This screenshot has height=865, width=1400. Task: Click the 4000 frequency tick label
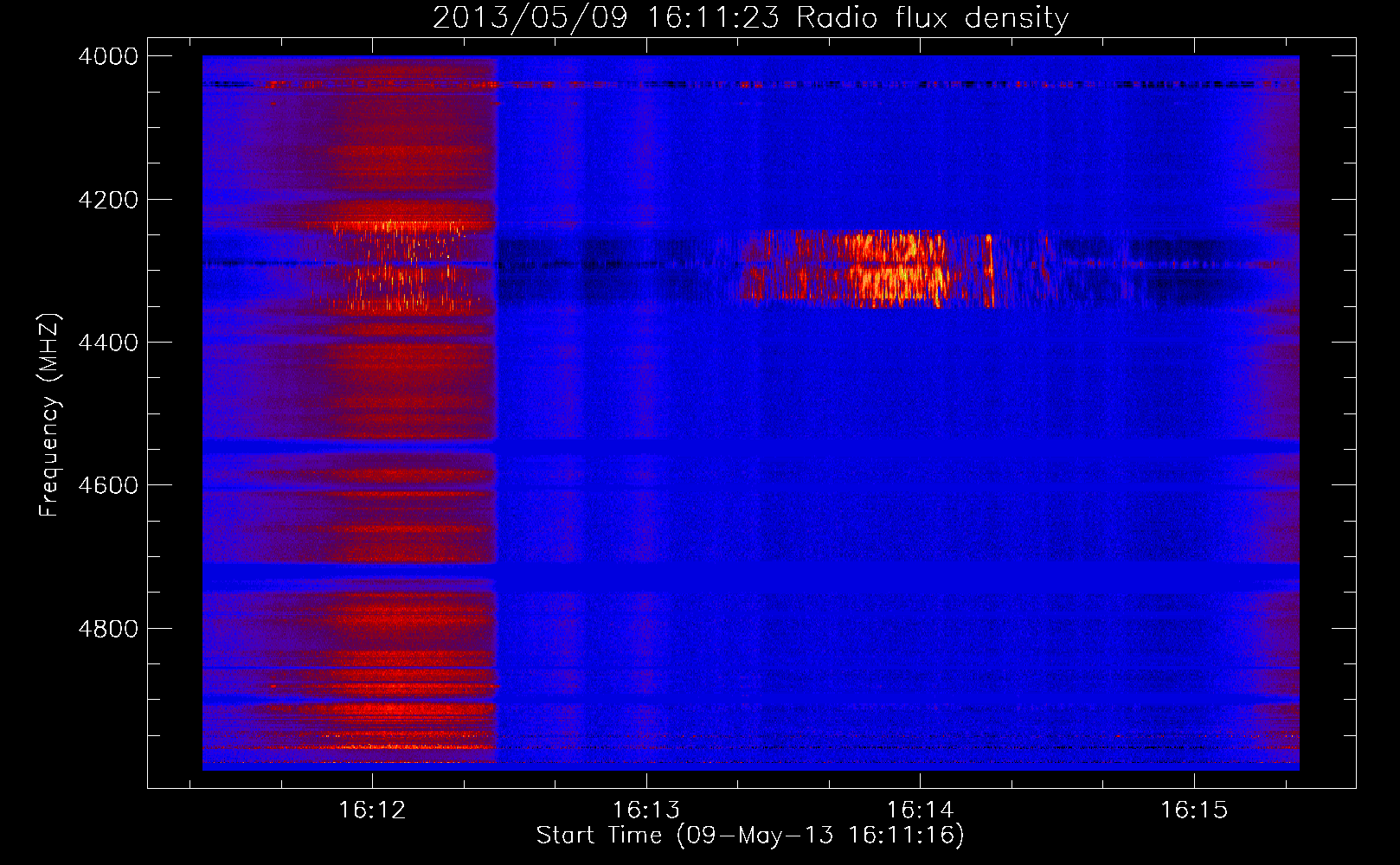pyautogui.click(x=108, y=56)
